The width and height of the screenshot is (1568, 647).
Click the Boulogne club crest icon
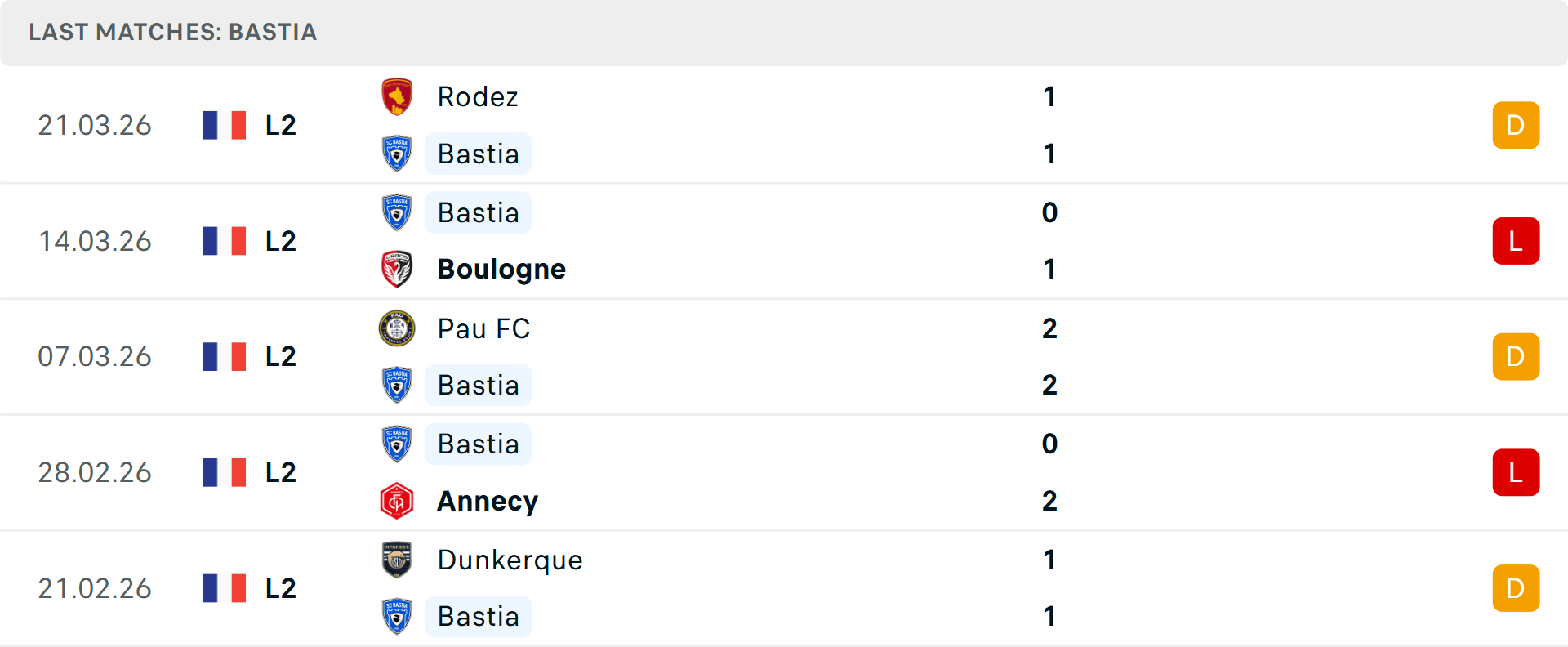click(397, 269)
